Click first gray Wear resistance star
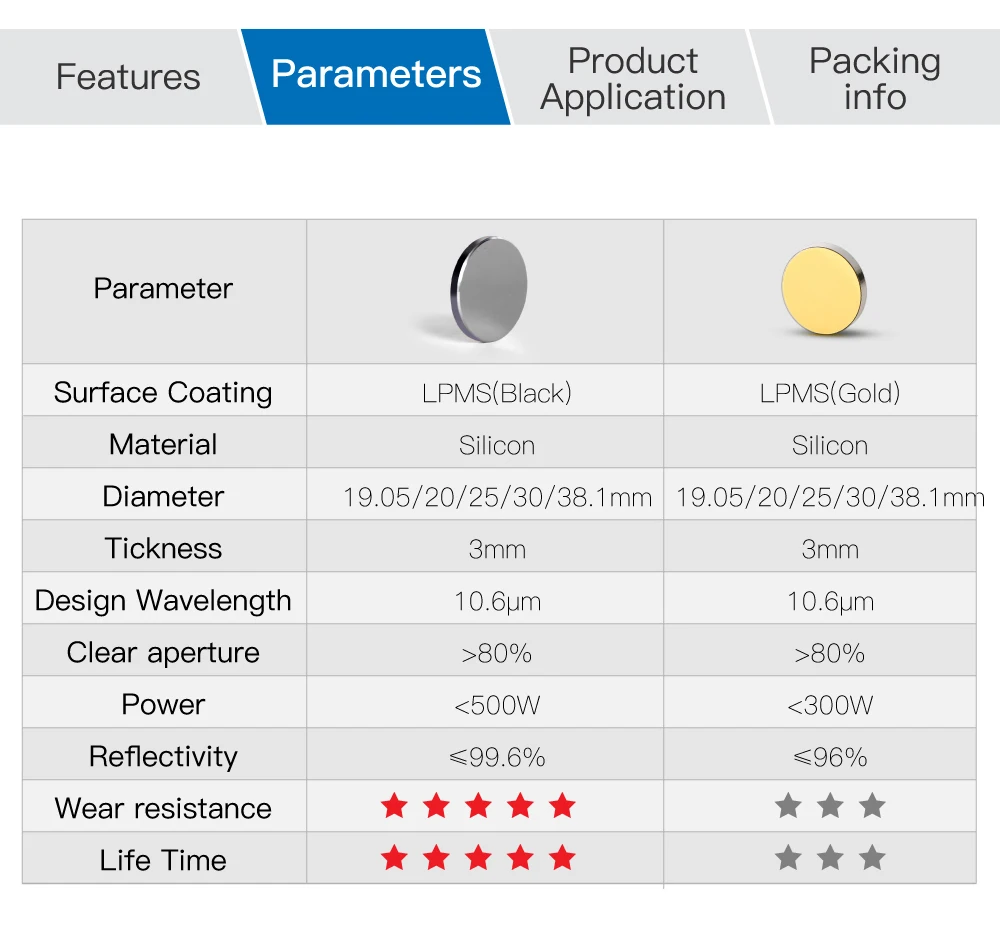 (x=788, y=806)
